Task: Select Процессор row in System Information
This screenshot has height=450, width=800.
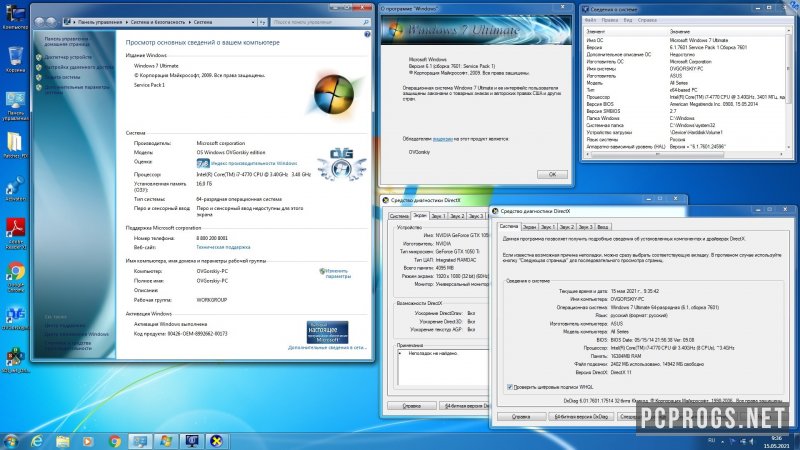Action: coord(686,97)
